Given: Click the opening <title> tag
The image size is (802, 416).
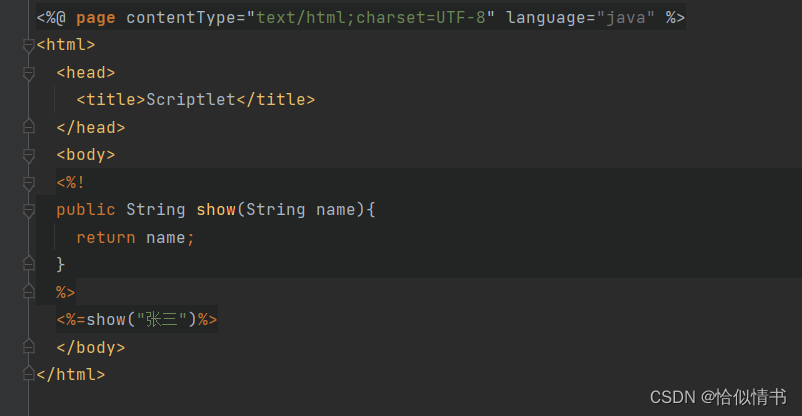Looking at the screenshot, I should click(111, 99).
